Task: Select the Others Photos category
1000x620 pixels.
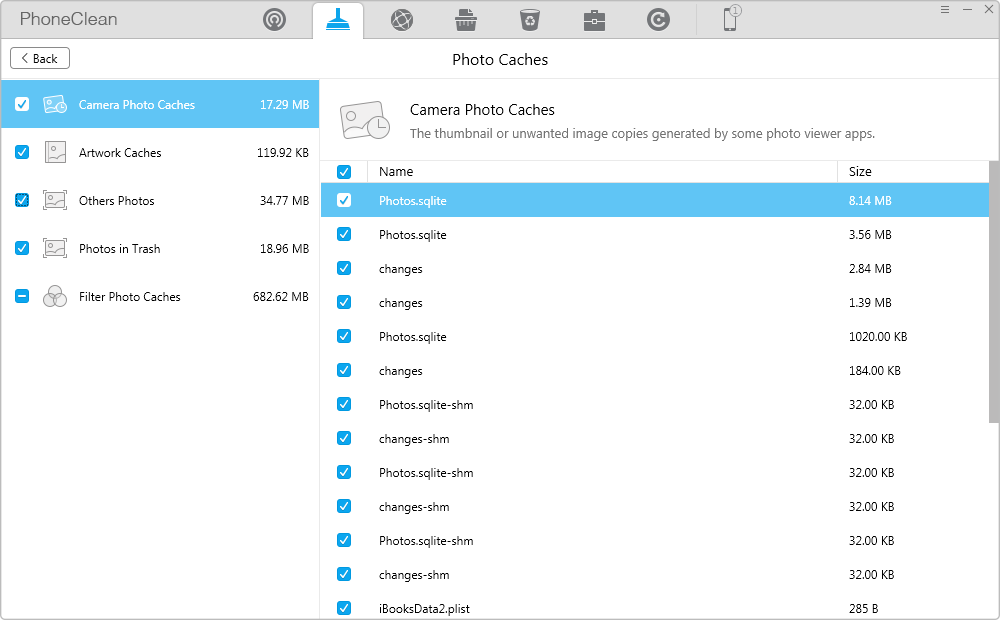Action: click(x=116, y=201)
